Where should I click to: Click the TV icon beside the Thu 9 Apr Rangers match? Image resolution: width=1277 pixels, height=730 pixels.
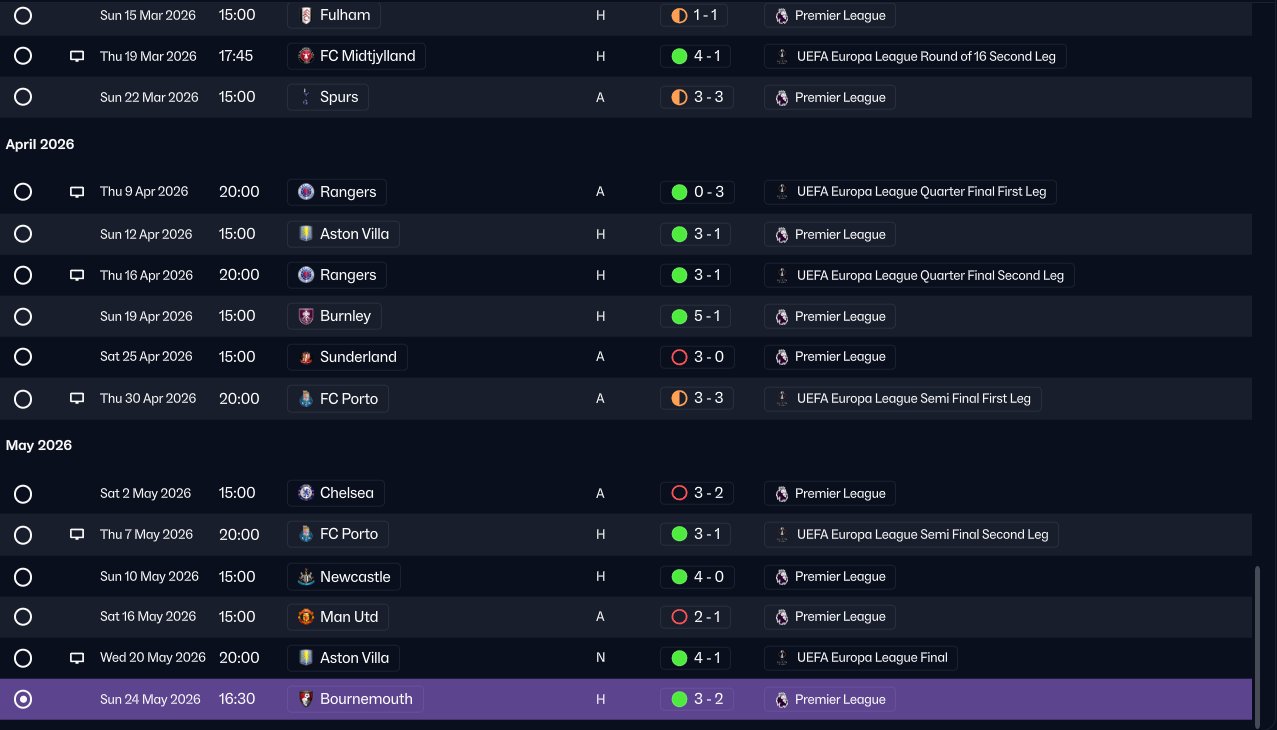point(77,192)
